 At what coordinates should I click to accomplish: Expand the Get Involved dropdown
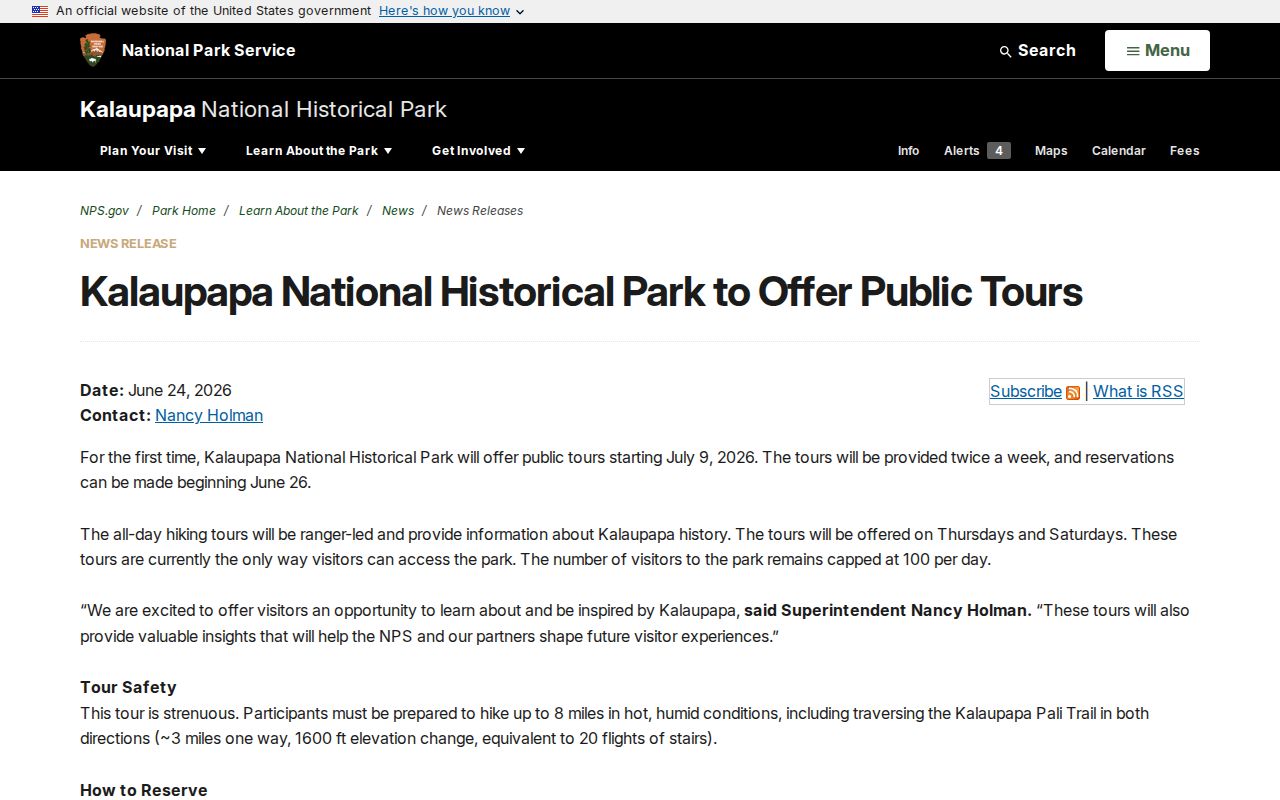(x=478, y=151)
